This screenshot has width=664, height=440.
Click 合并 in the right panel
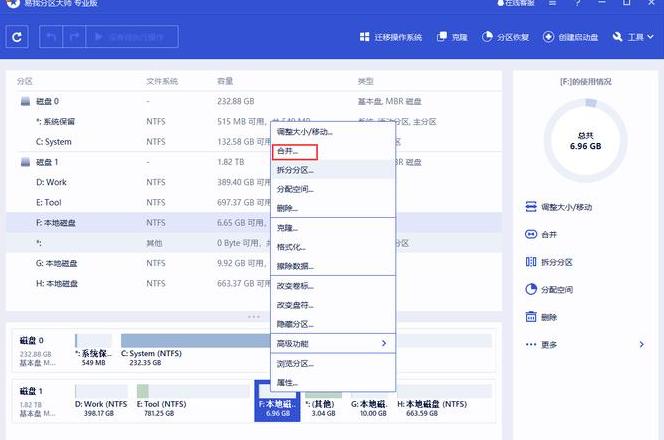(541, 235)
